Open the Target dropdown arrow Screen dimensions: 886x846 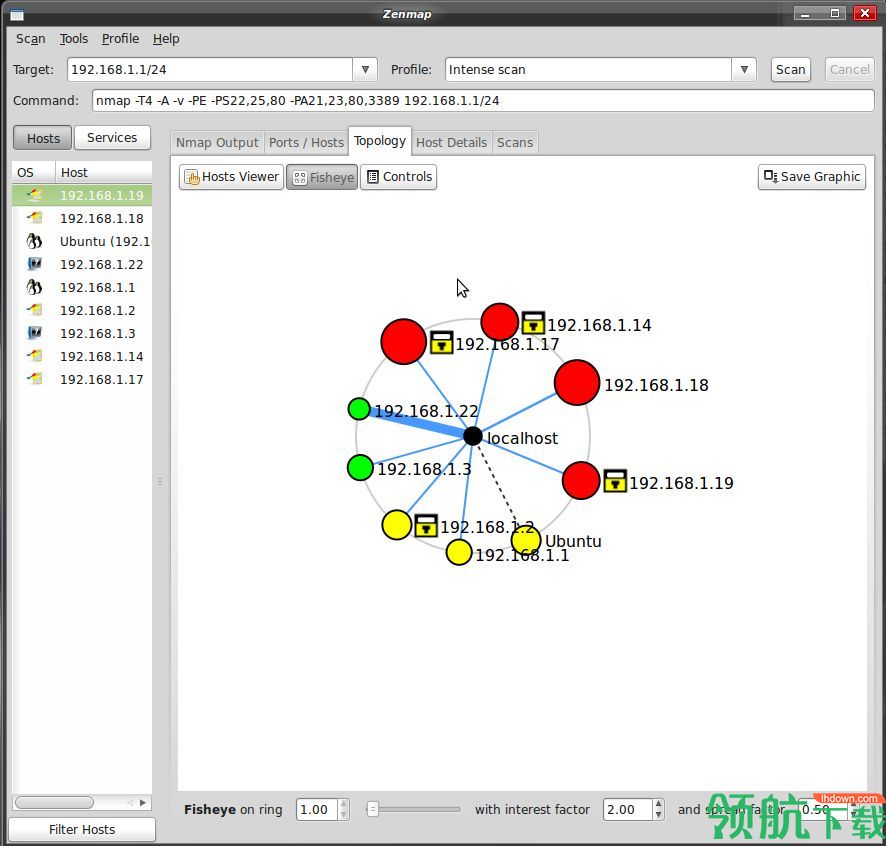tap(365, 70)
